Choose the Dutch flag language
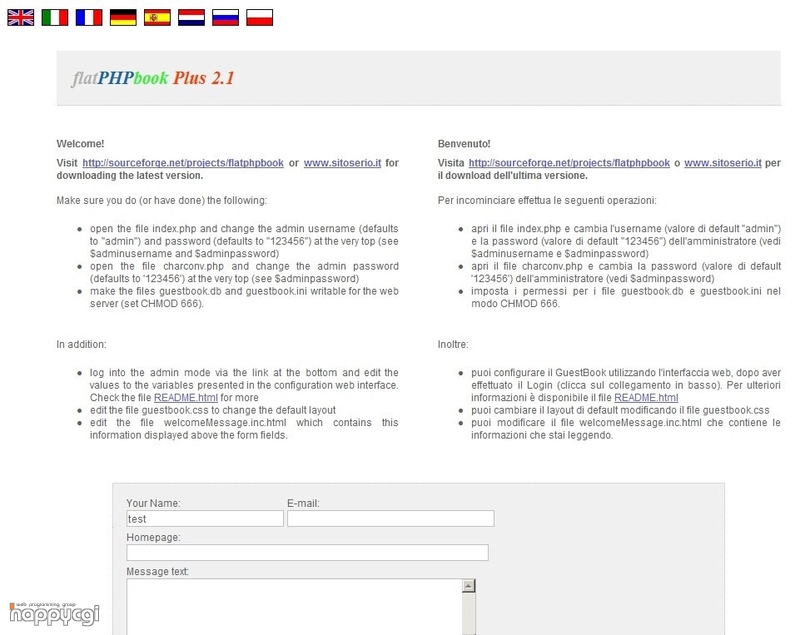800x635 pixels. (191, 17)
